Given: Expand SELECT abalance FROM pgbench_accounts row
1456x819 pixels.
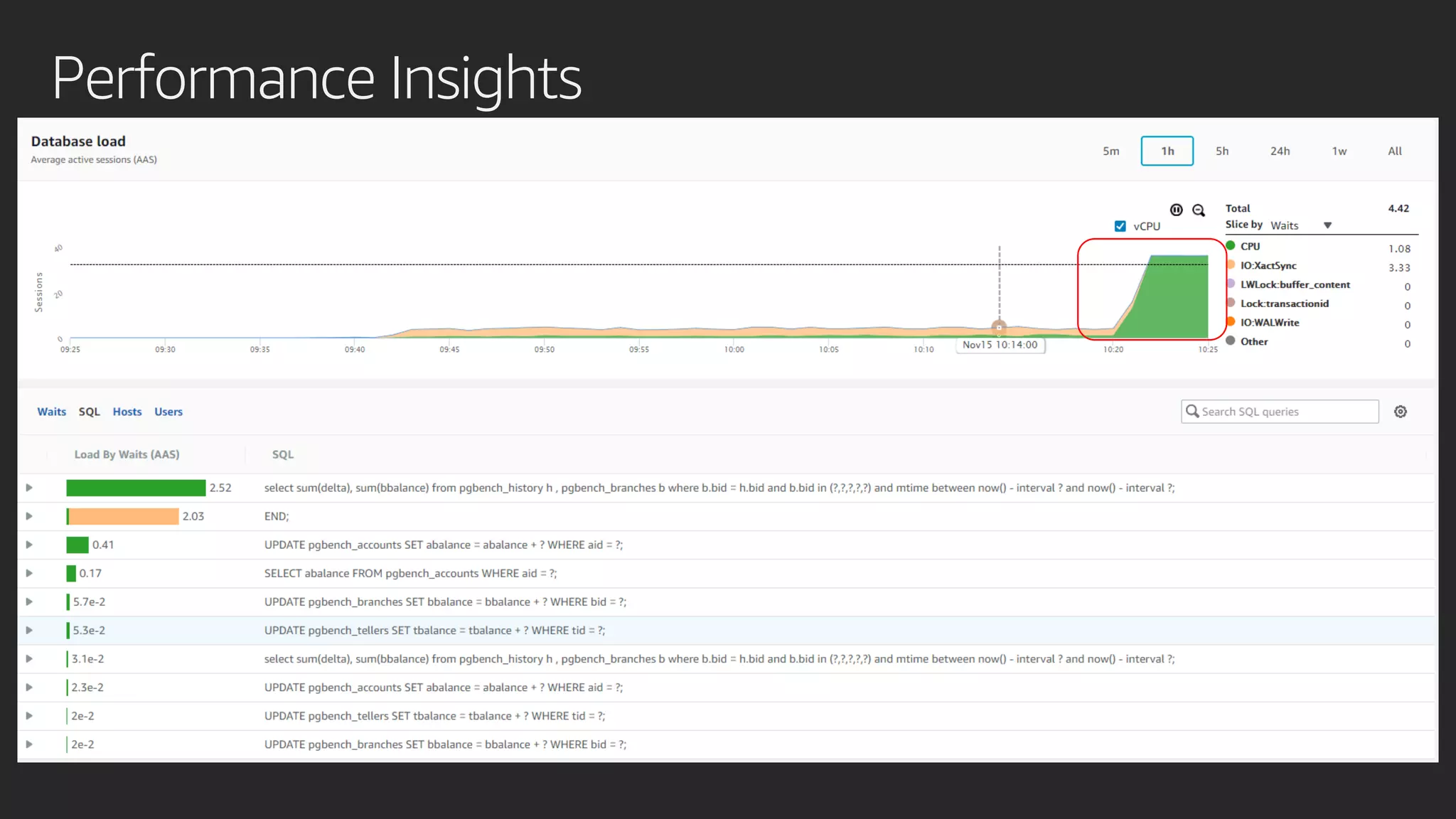Looking at the screenshot, I should coord(29,573).
